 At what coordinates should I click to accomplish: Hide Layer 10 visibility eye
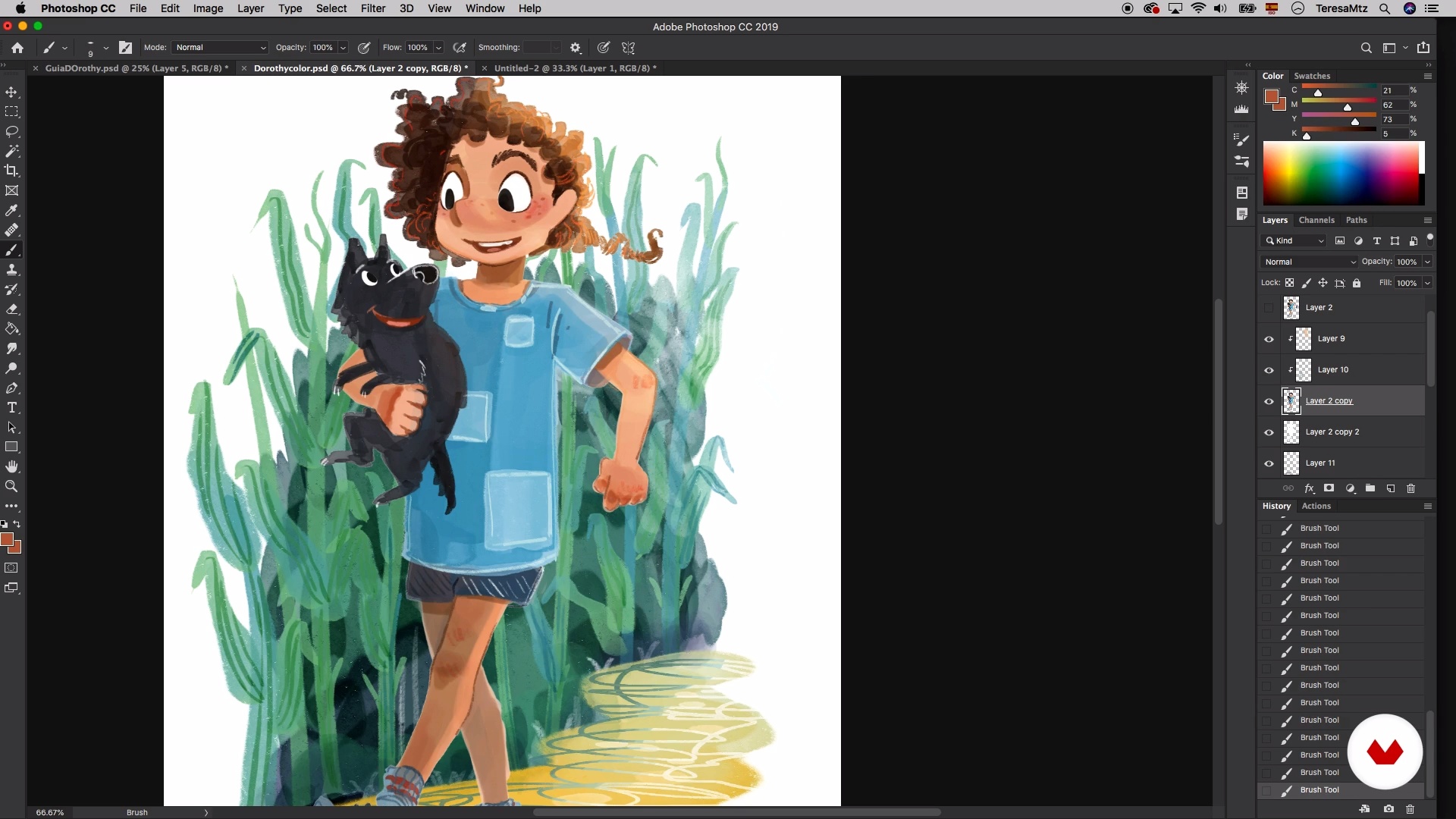pyautogui.click(x=1269, y=370)
